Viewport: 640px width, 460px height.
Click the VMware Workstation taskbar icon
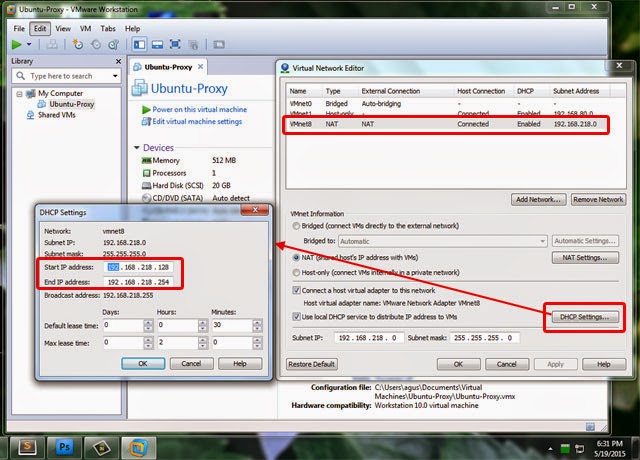coord(138,447)
